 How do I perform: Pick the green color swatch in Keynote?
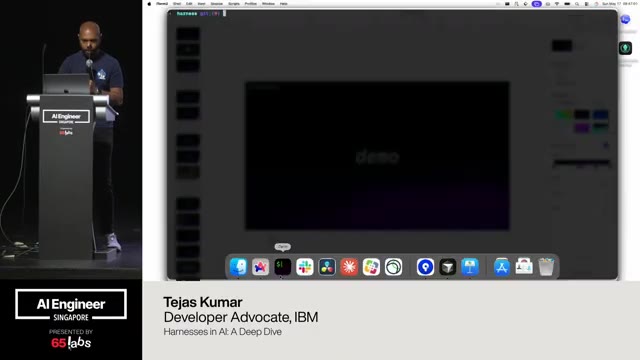[x=563, y=115]
